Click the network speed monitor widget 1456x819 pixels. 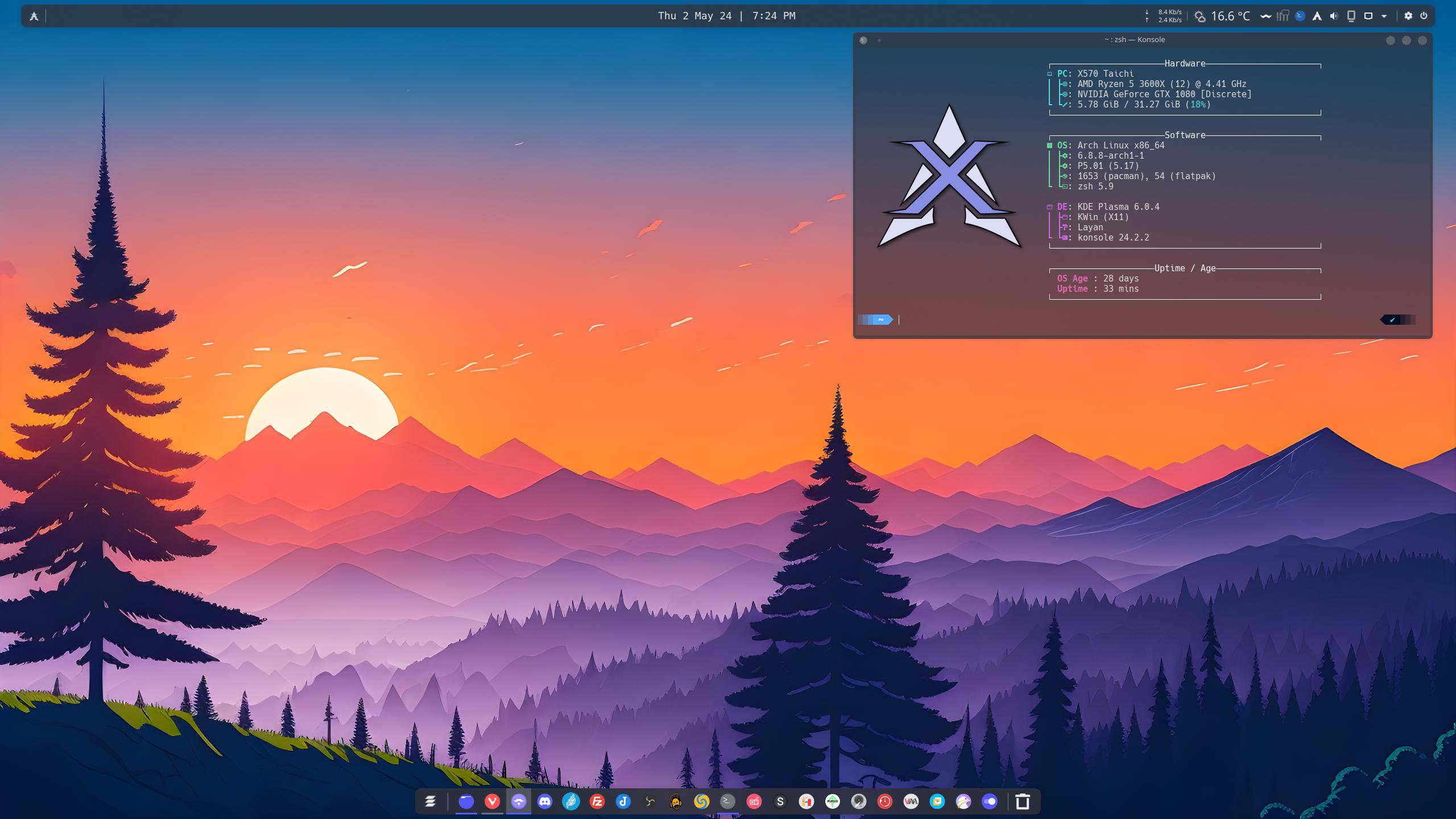[x=1164, y=16]
